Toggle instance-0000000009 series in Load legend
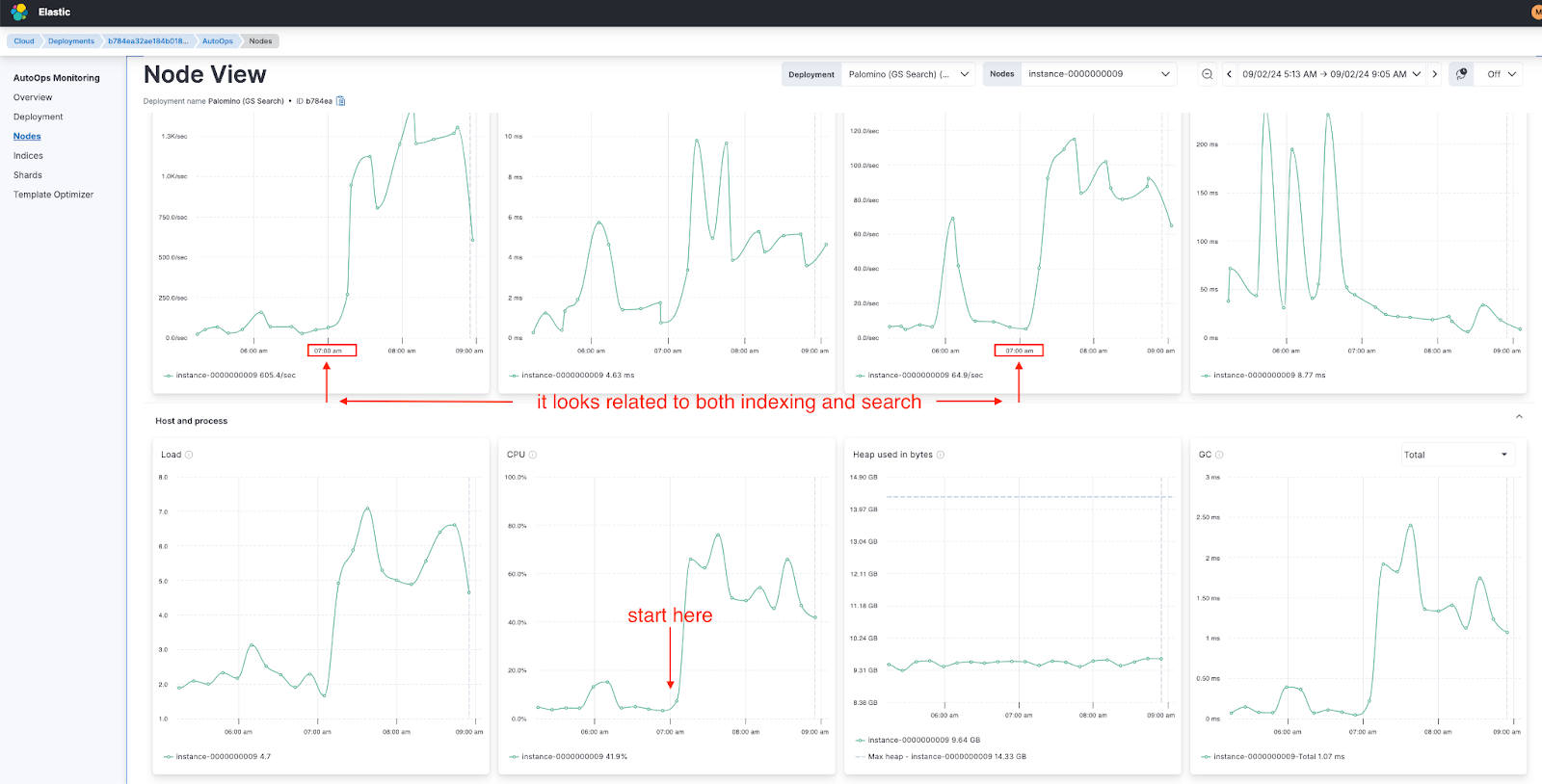The width and height of the screenshot is (1542, 784). (217, 756)
